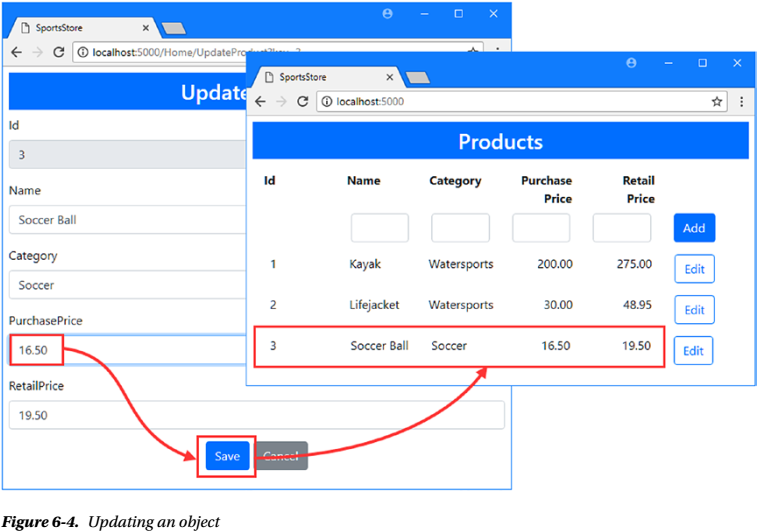Open a new tab in the Products window

coord(418,77)
